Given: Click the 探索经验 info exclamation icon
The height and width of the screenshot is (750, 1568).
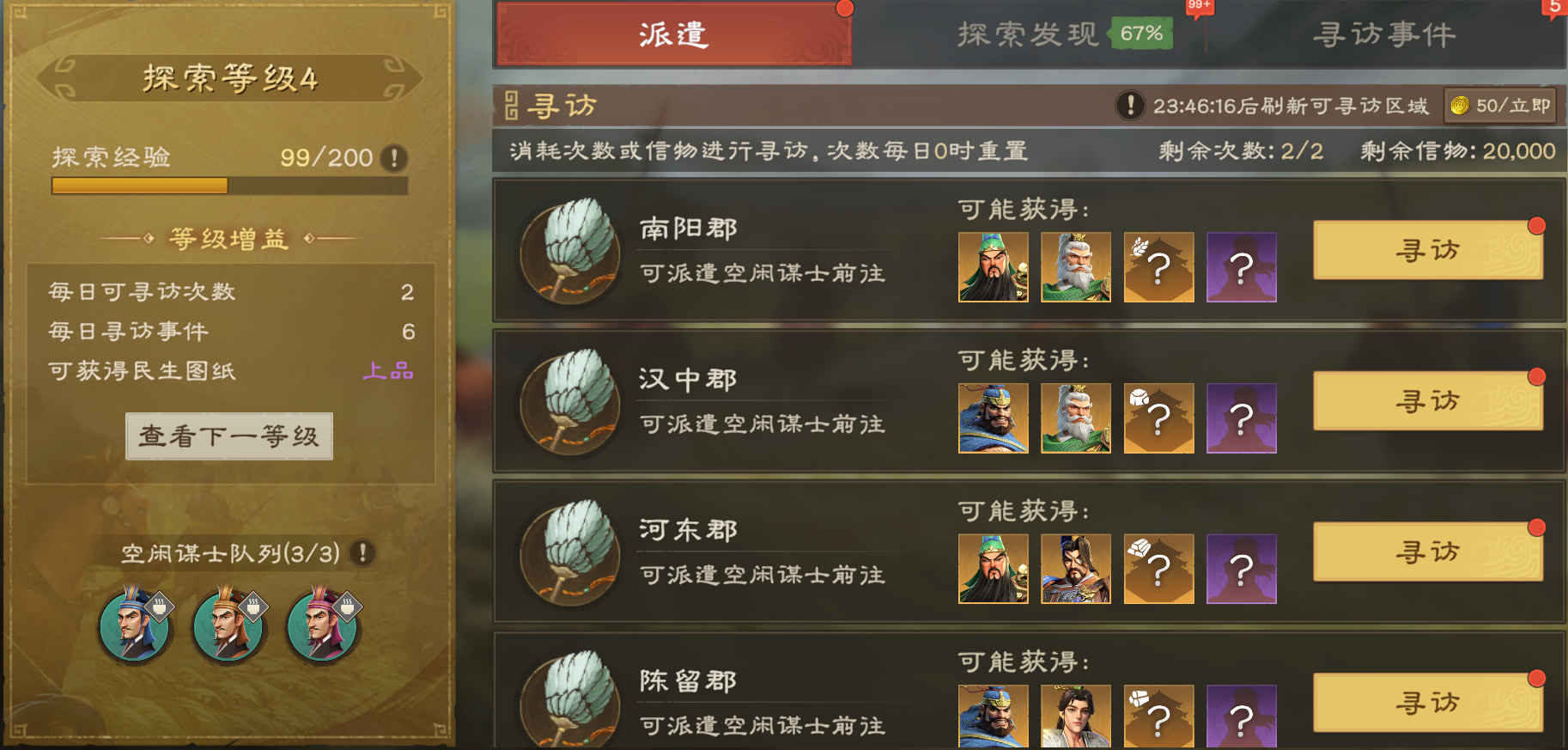Looking at the screenshot, I should 394,158.
